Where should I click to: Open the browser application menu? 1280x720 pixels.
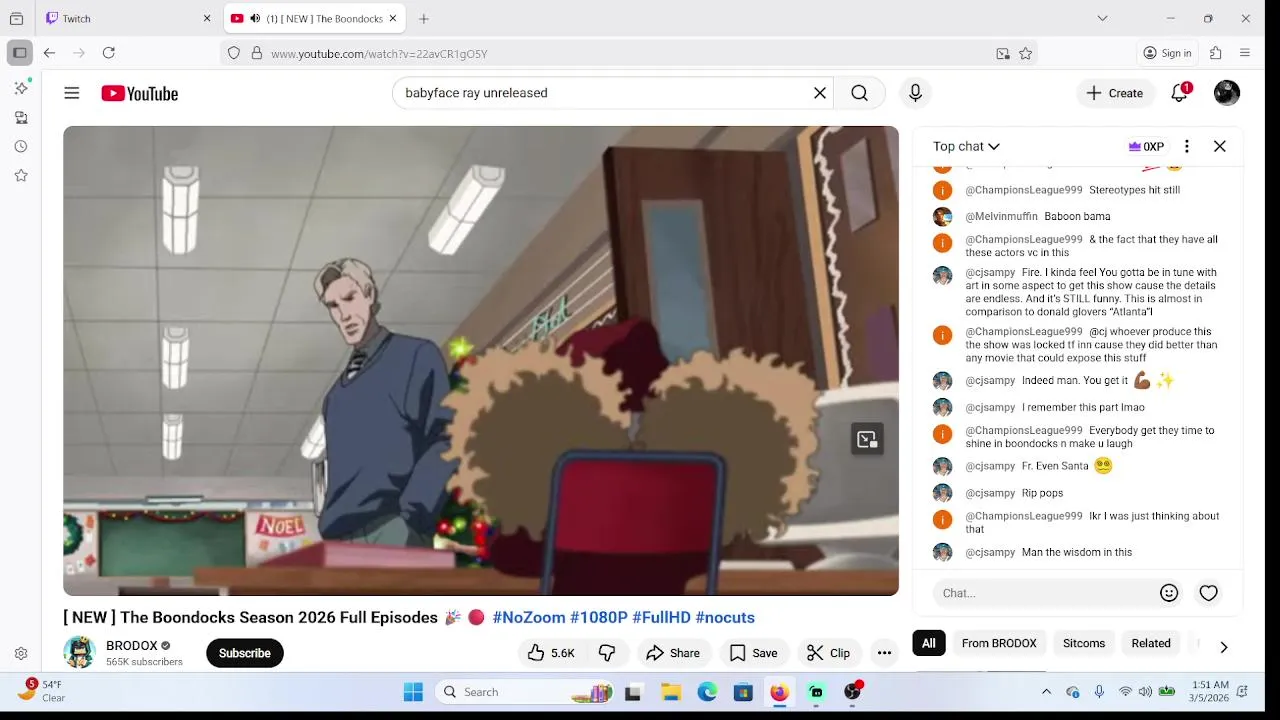[x=1245, y=53]
